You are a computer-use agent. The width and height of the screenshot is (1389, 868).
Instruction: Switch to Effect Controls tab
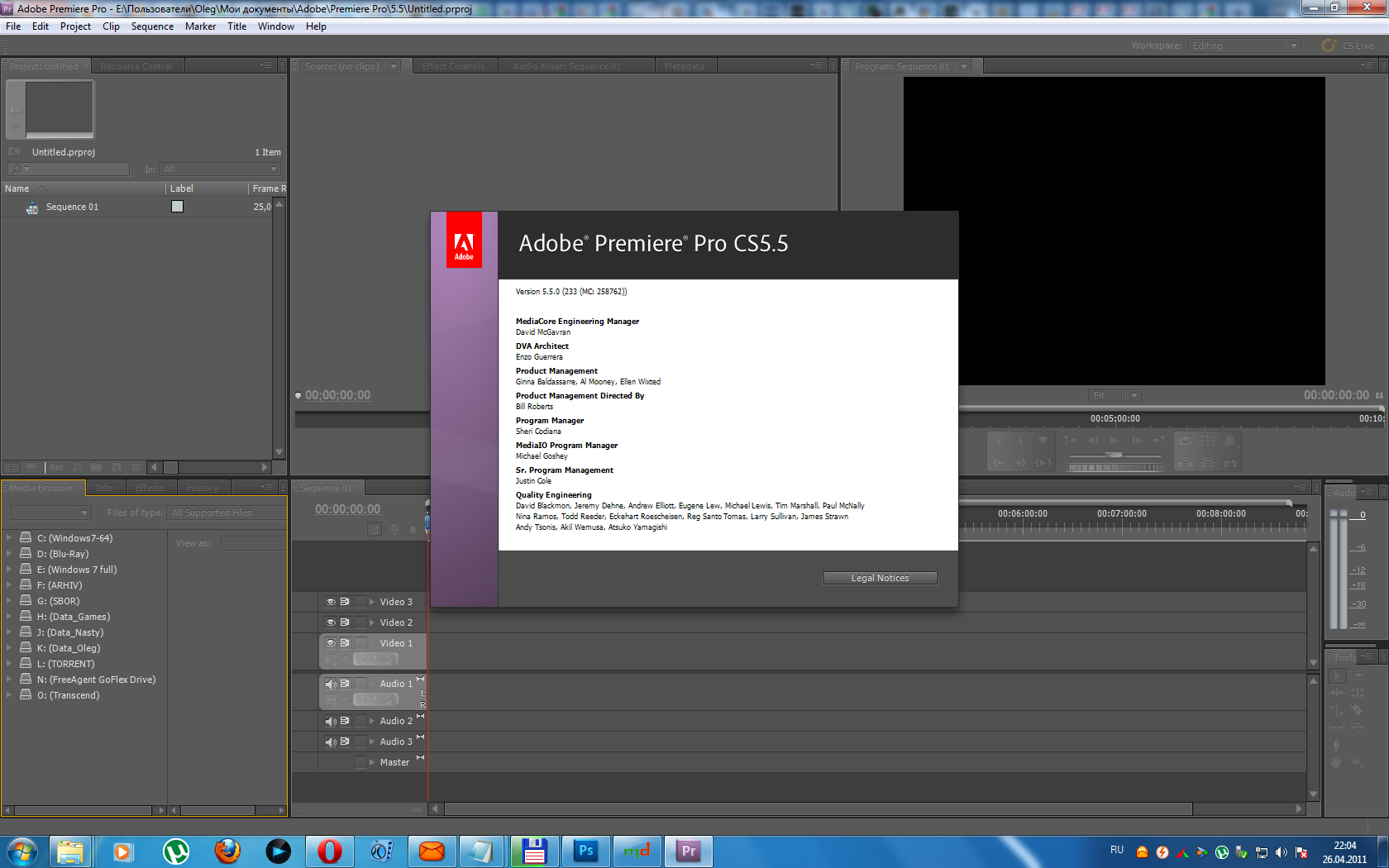pos(453,66)
